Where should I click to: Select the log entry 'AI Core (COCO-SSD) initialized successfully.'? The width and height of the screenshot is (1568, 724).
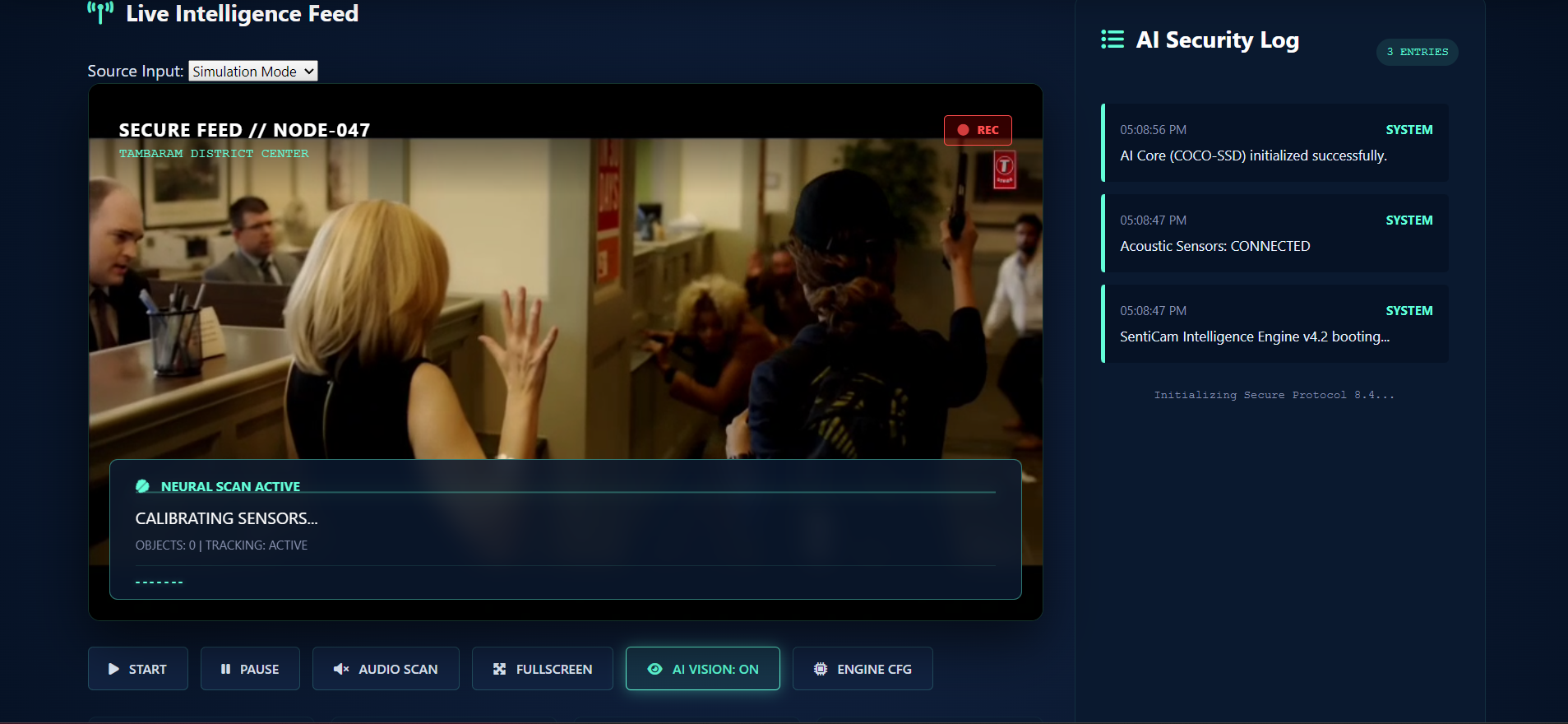pyautogui.click(x=1274, y=143)
